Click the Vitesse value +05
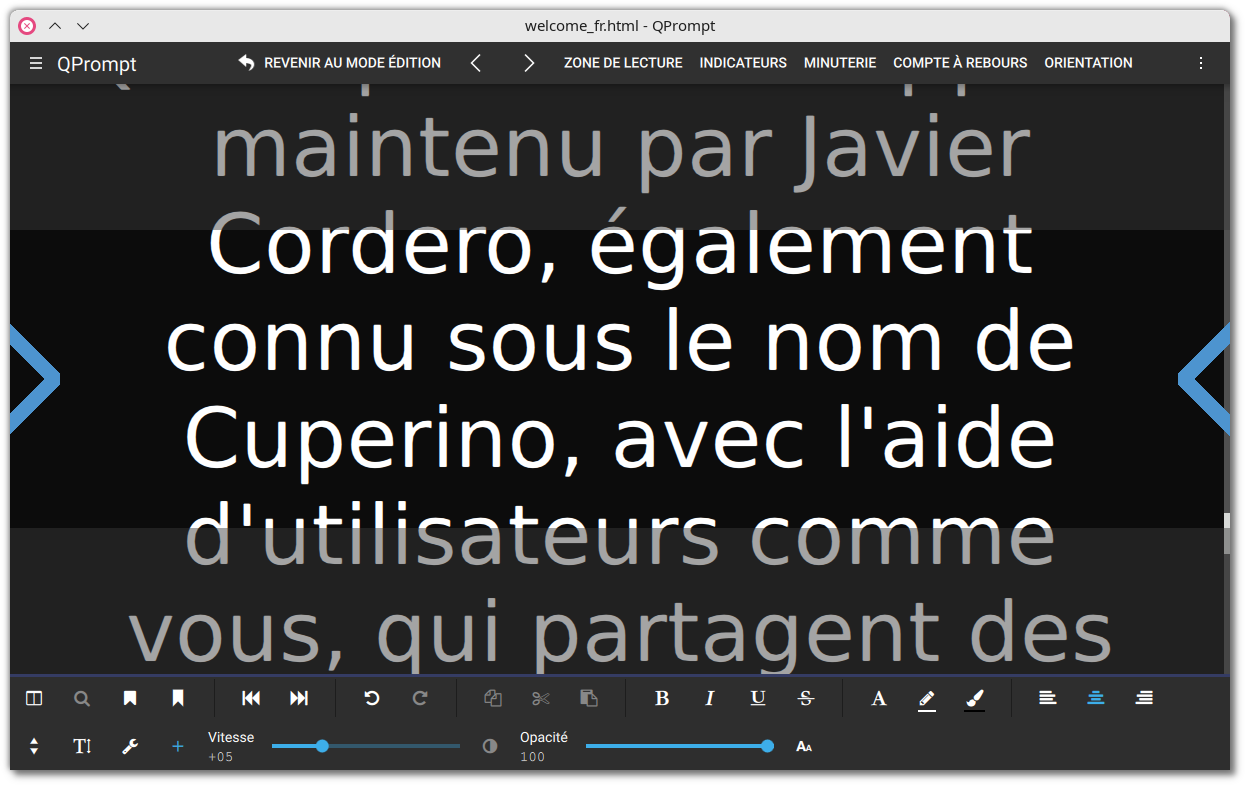Viewport: 1246px width, 786px height. 221,757
